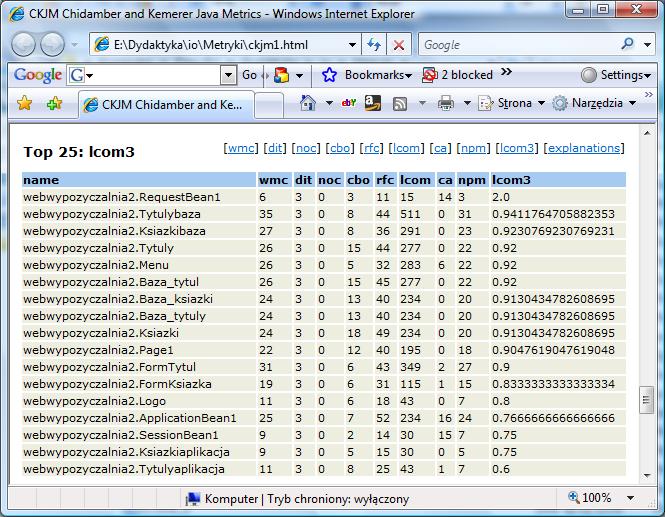Click the red Stop loading icon
The height and width of the screenshot is (517, 665).
[398, 45]
